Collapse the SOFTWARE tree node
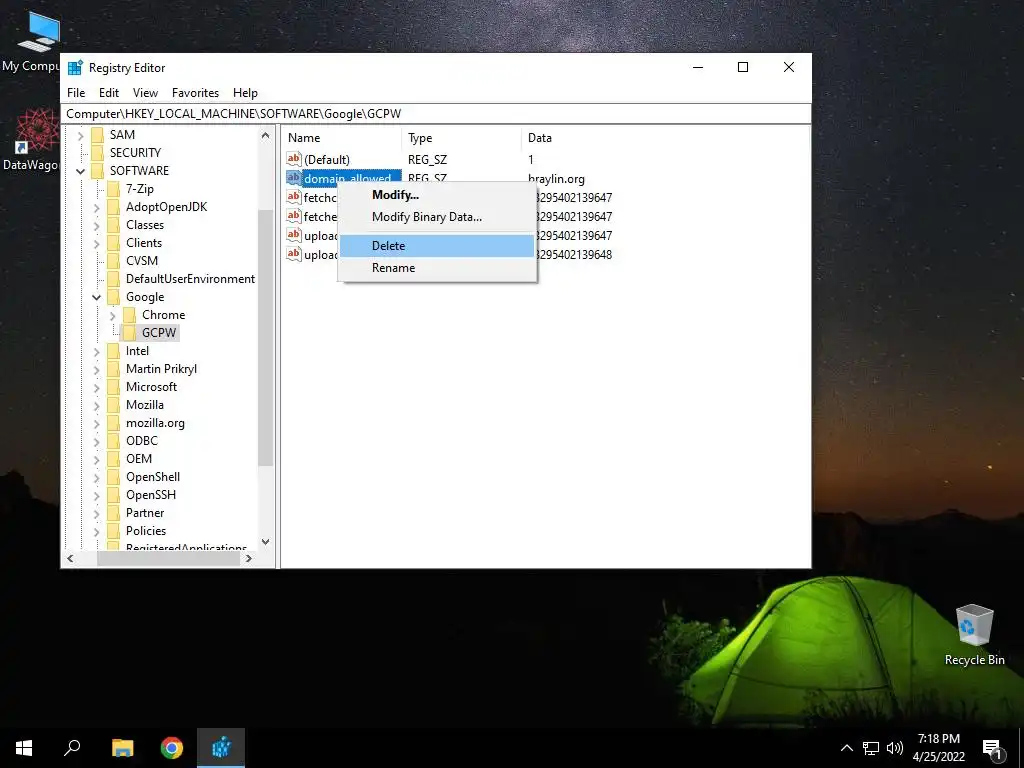This screenshot has width=1024, height=768. (80, 171)
